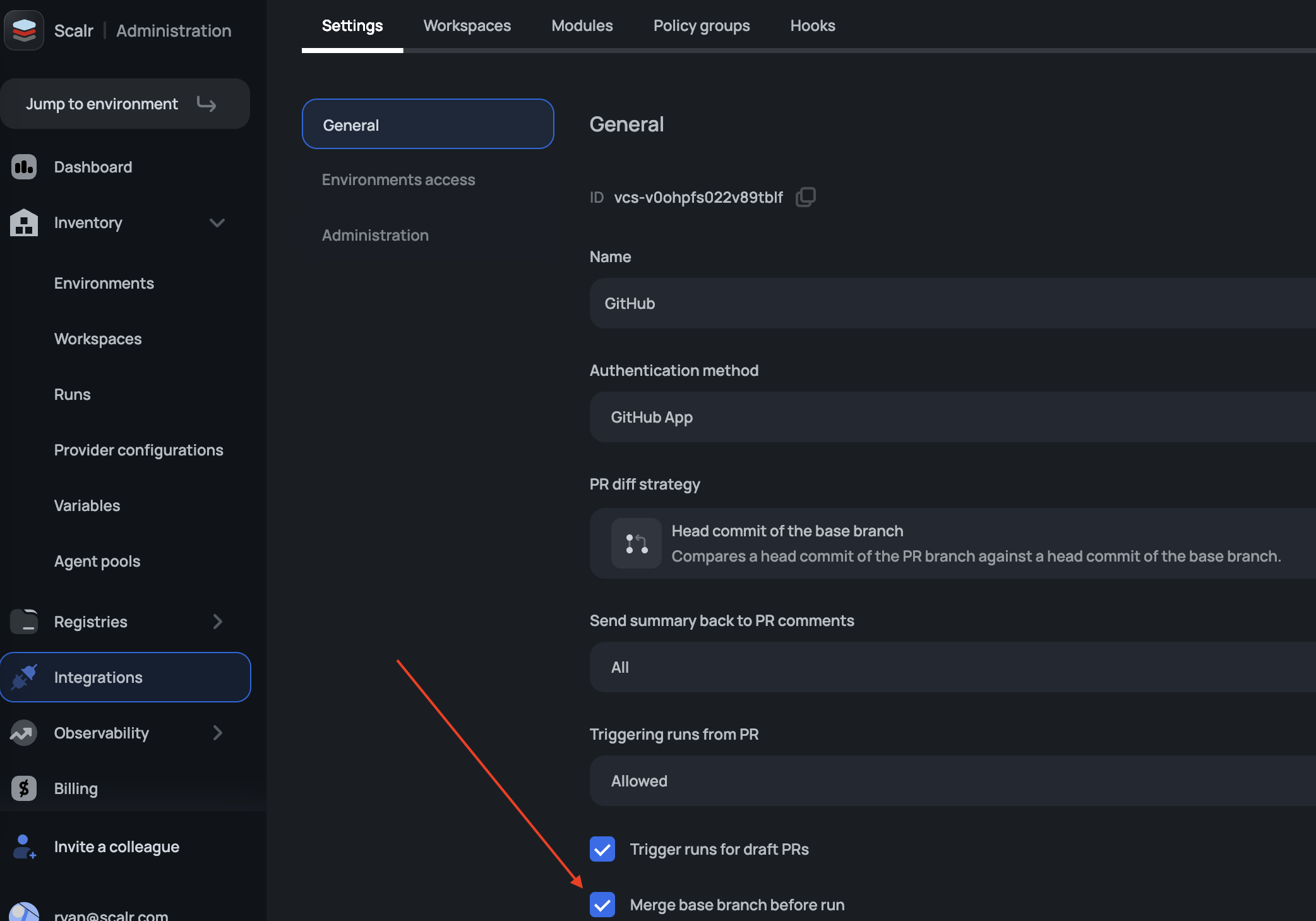This screenshot has width=1316, height=921.
Task: Uncheck Trigger runs for draft PRs
Action: point(602,849)
